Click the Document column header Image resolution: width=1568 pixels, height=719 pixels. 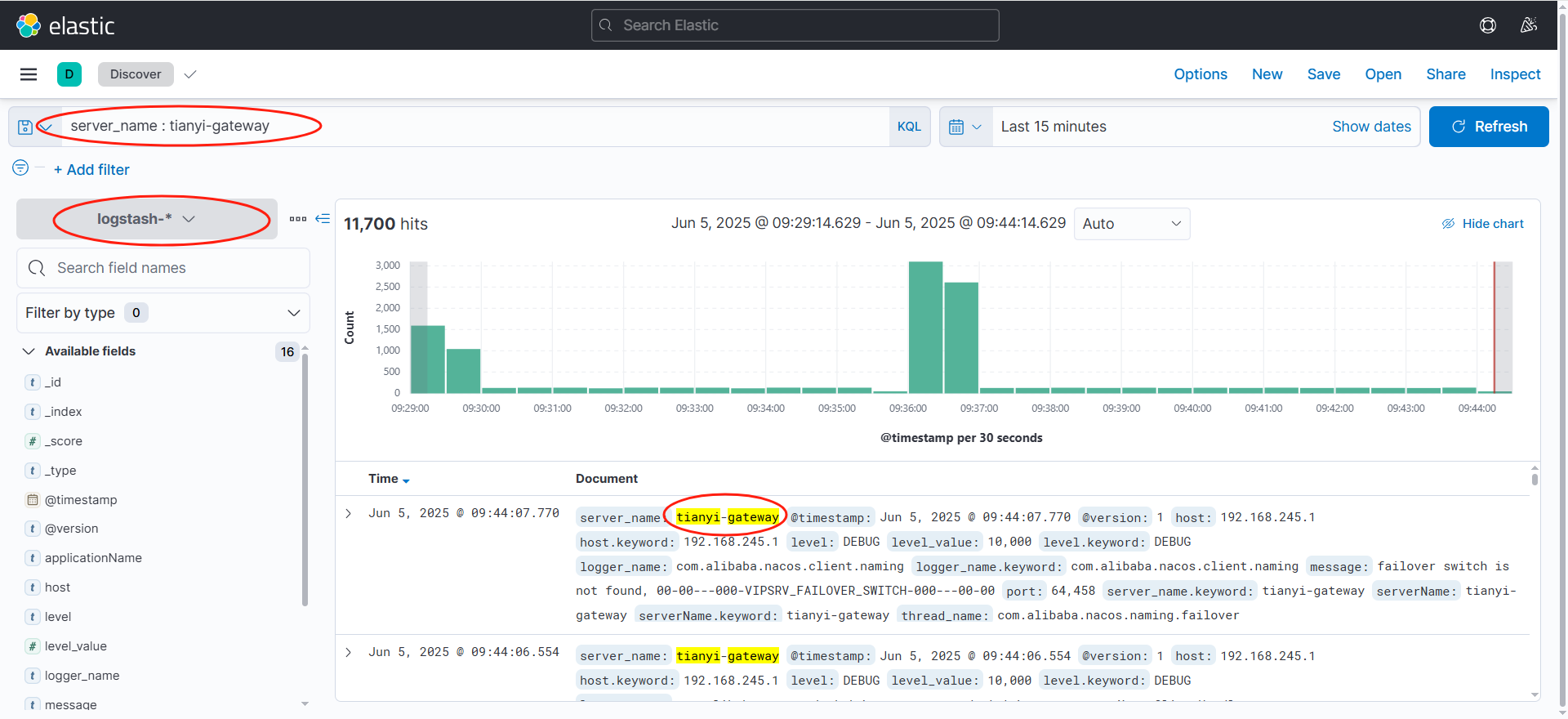pos(607,479)
